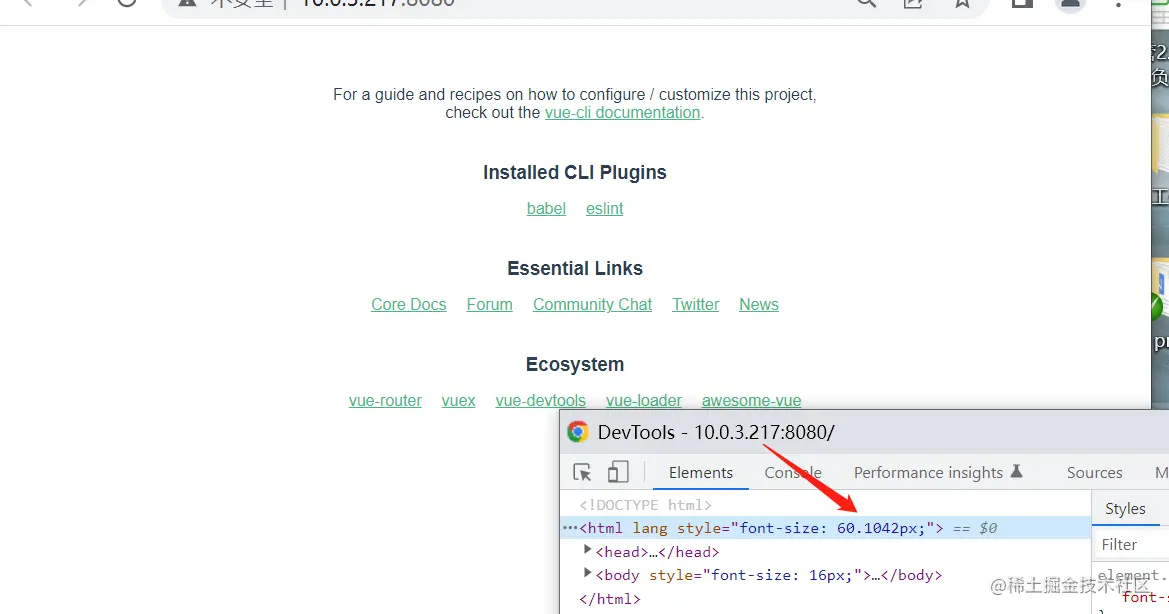Select the closing </html> tag line
Image resolution: width=1169 pixels, height=614 pixels.
click(610, 598)
